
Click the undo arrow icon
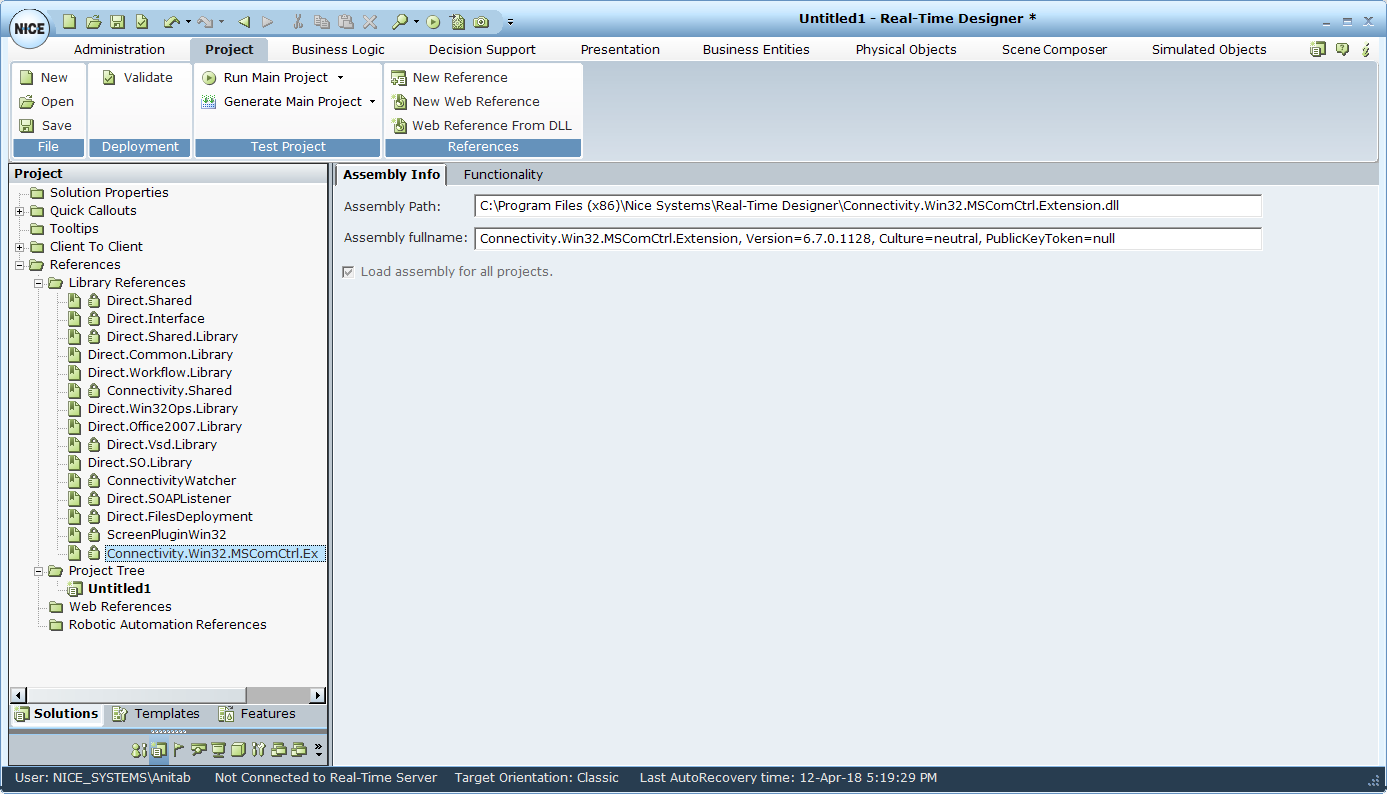pyautogui.click(x=172, y=21)
